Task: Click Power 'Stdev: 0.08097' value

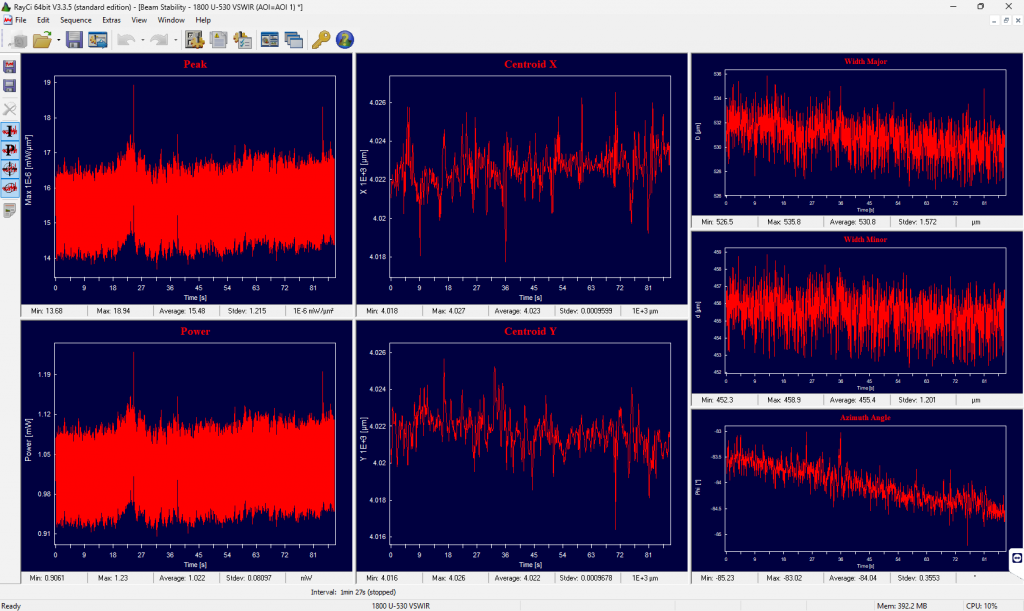Action: pyautogui.click(x=249, y=578)
